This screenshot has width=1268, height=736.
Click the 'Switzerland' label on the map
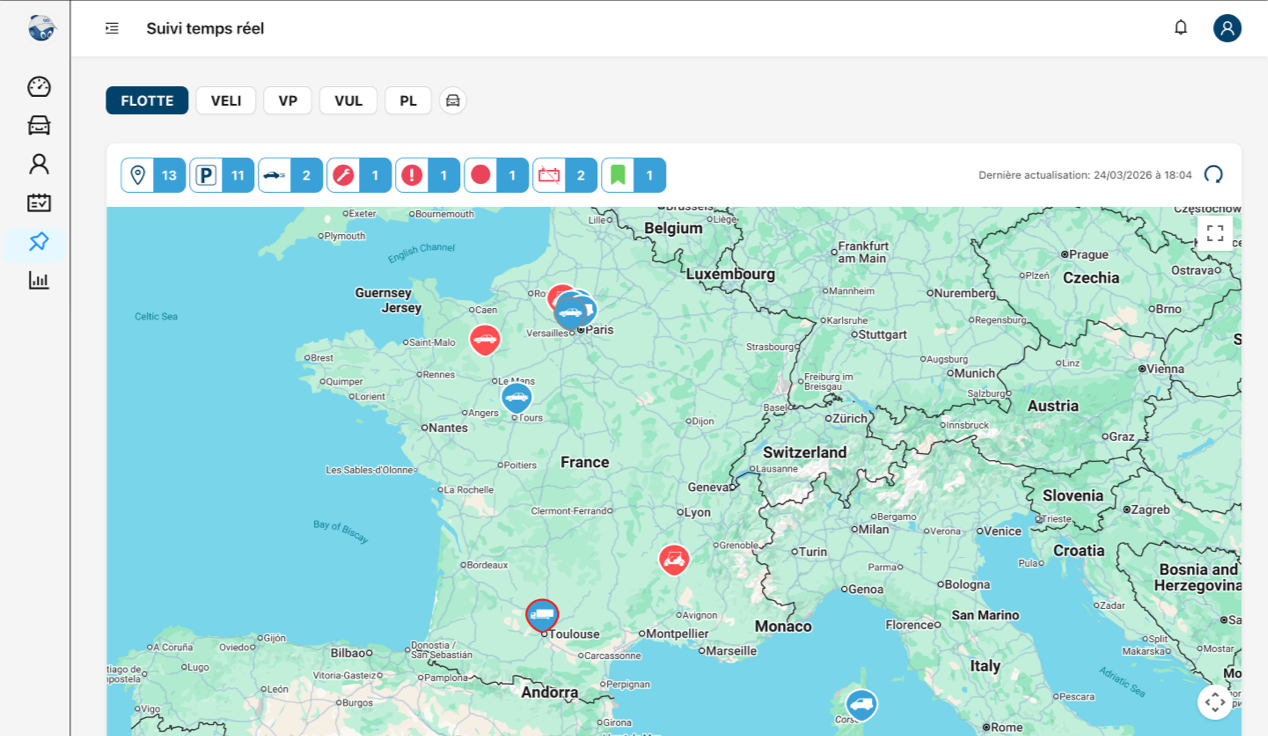pyautogui.click(x=805, y=452)
